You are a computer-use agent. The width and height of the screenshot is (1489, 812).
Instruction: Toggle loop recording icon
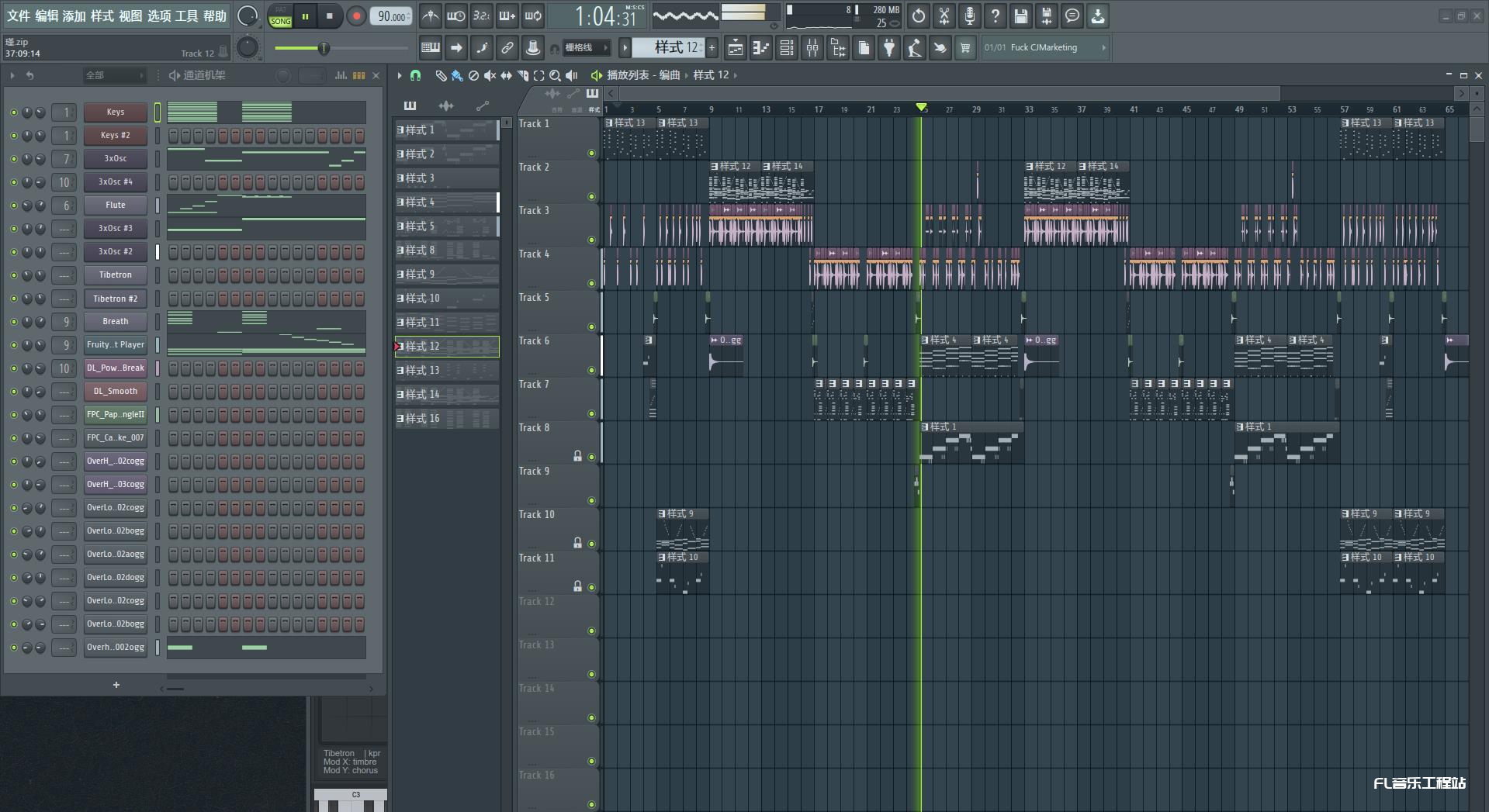[533, 16]
